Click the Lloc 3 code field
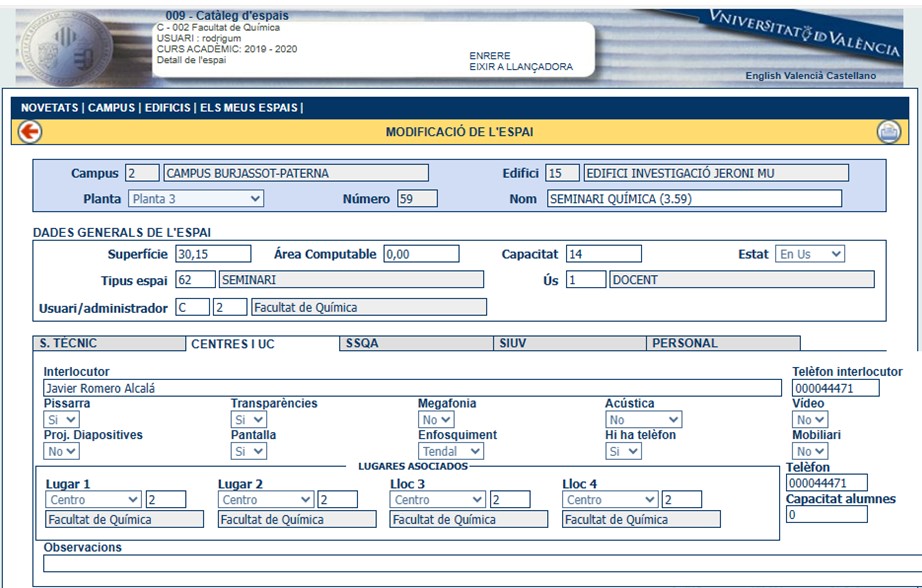 [510, 500]
